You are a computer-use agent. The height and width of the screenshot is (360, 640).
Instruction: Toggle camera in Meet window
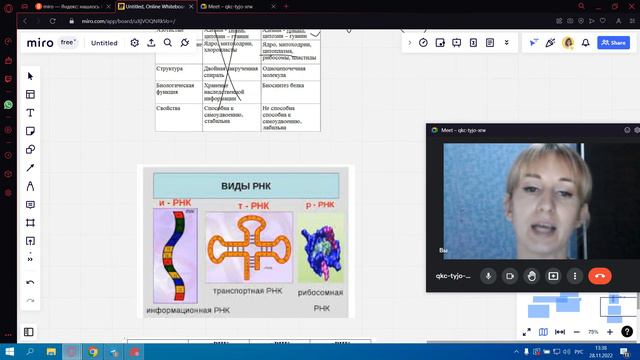pos(510,276)
